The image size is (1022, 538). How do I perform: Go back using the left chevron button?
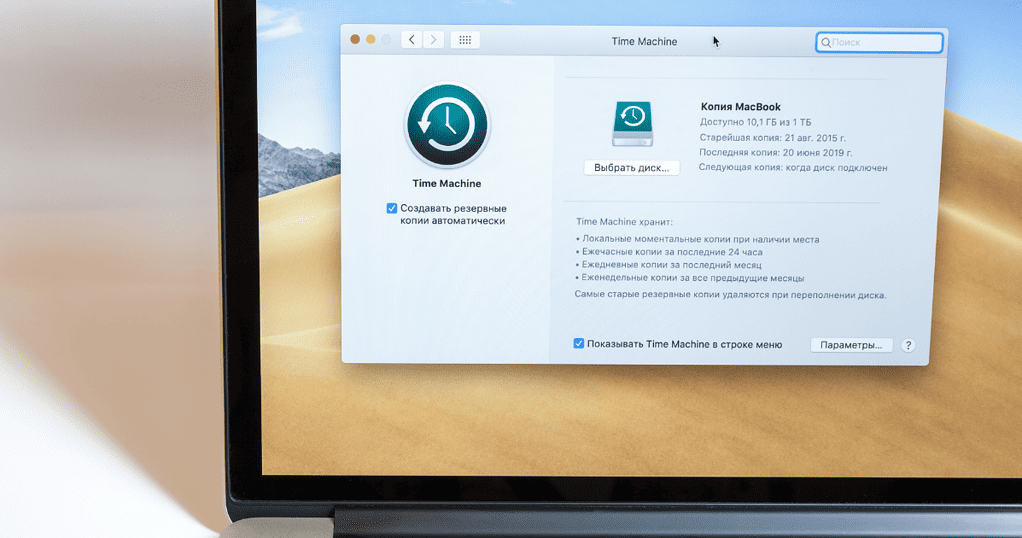[x=412, y=40]
